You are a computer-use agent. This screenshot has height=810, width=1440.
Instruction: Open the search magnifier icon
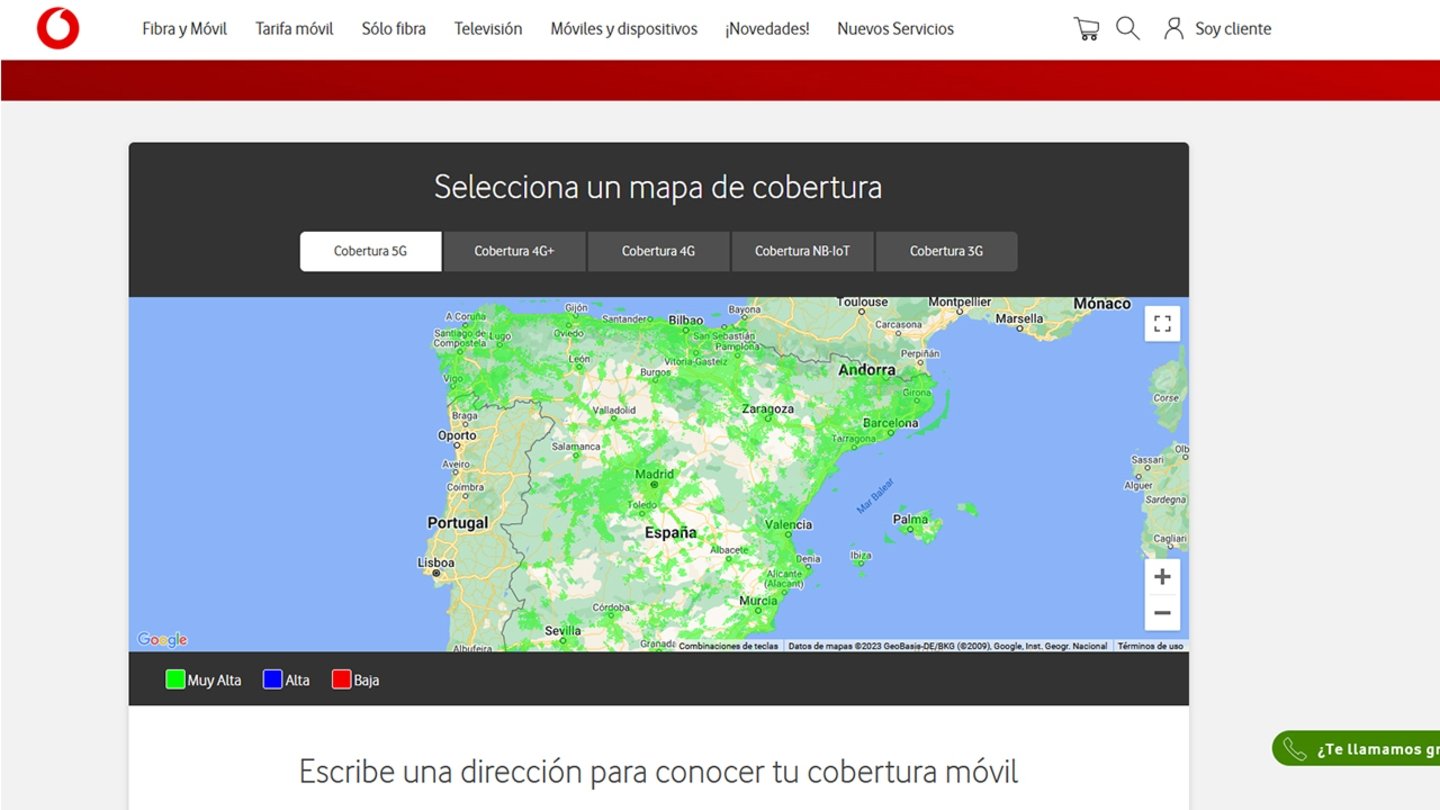pos(1128,28)
